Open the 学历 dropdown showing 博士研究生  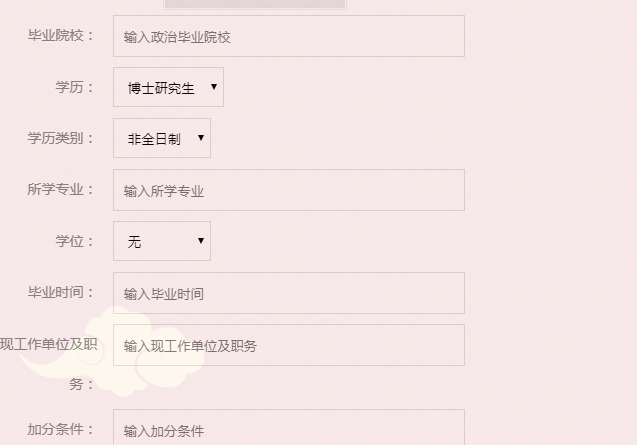(168, 87)
